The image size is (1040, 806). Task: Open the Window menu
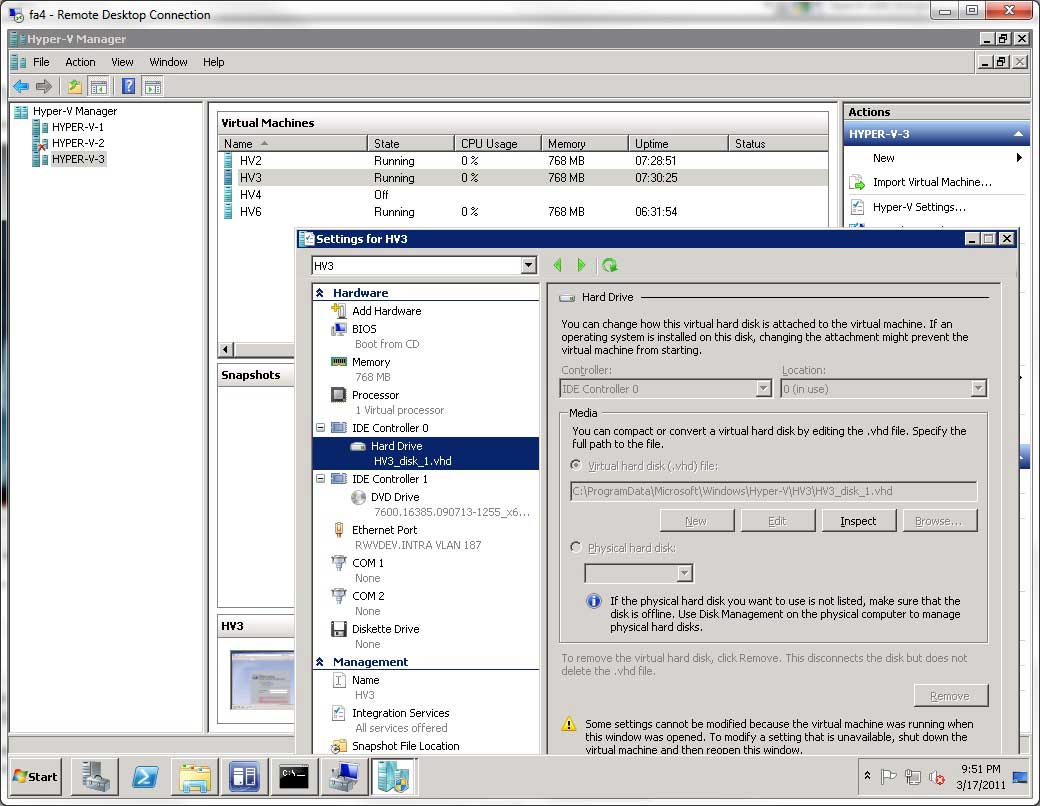[x=168, y=62]
